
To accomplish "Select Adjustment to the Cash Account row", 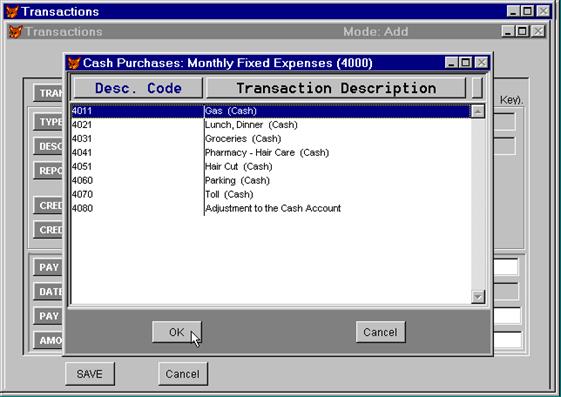I will pyautogui.click(x=270, y=209).
